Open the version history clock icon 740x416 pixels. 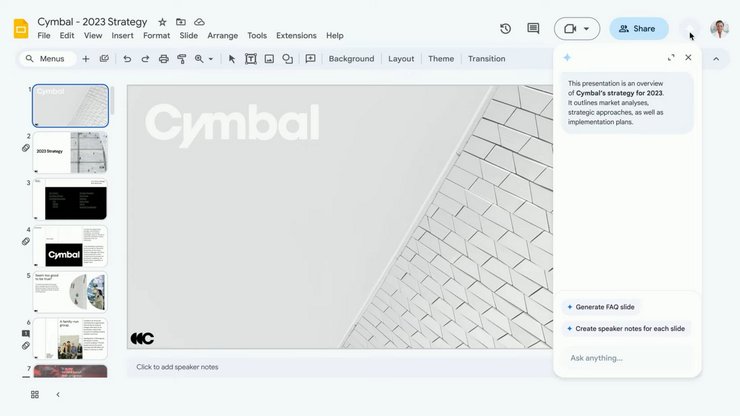[505, 29]
